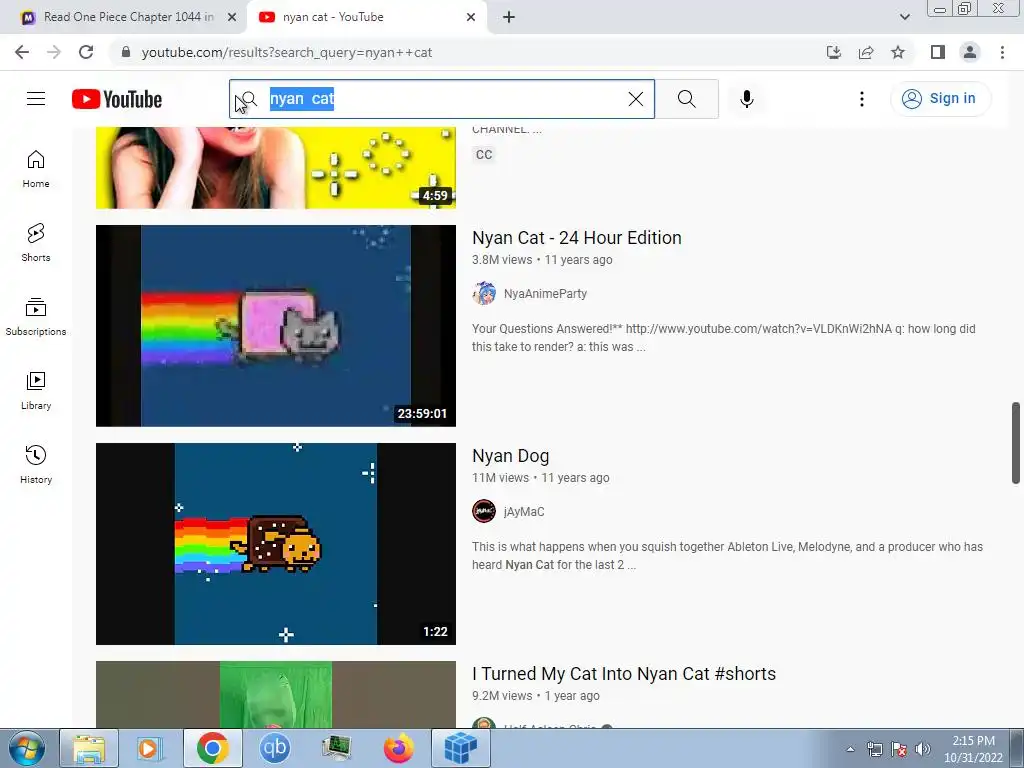This screenshot has width=1024, height=768.
Task: Clear the search box with X
Action: pyautogui.click(x=635, y=99)
